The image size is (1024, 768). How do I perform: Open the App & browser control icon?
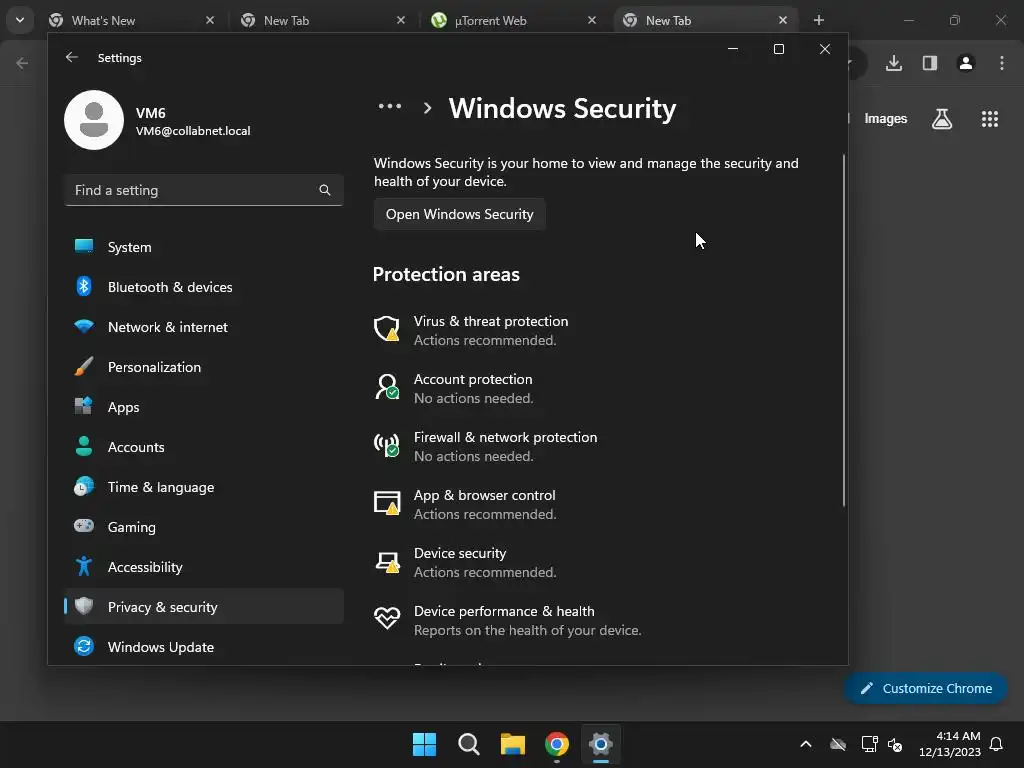(387, 504)
